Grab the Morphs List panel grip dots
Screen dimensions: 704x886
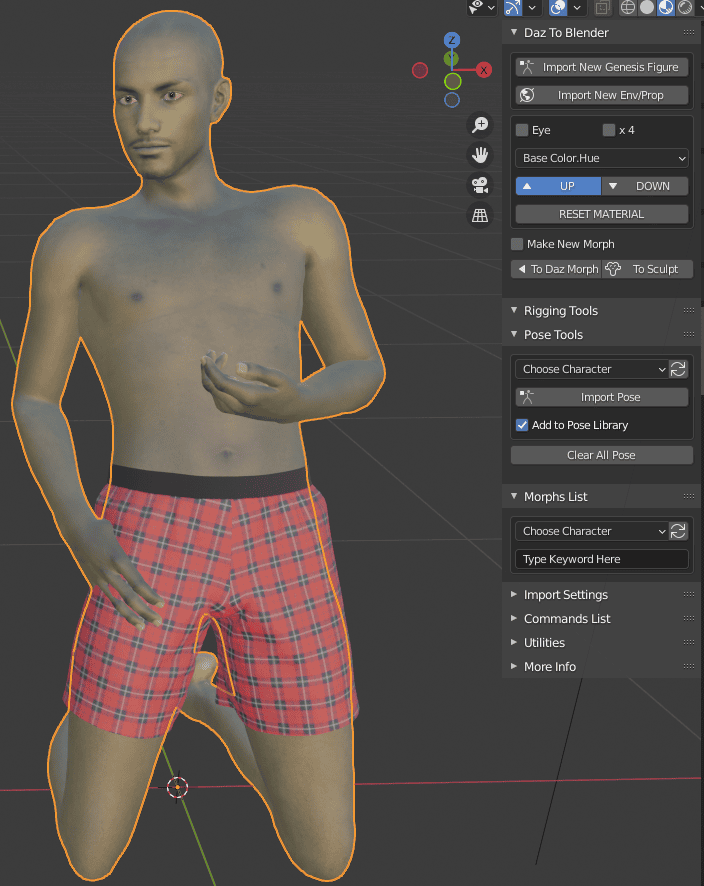coord(689,496)
